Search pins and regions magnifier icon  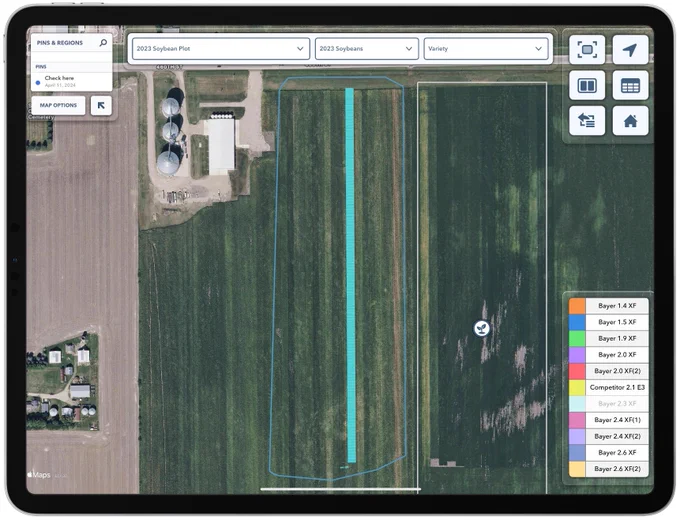[103, 43]
